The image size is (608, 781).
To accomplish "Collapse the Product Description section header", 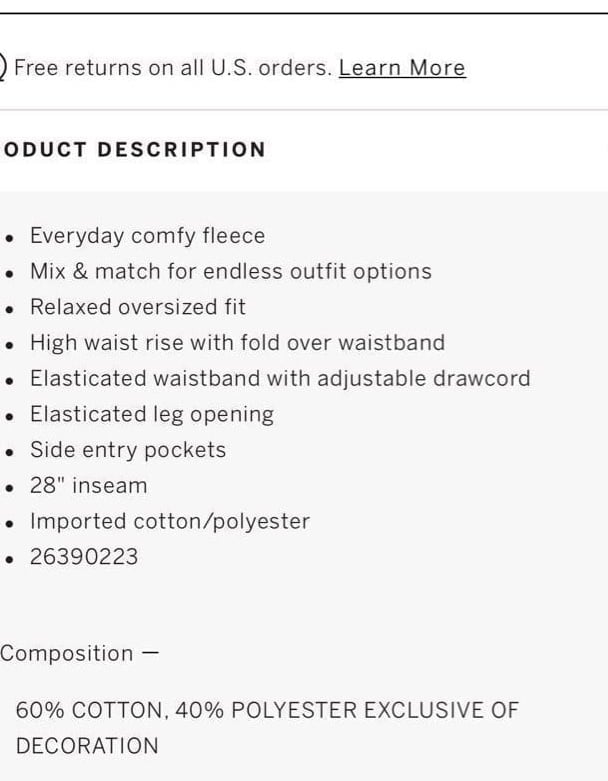I will click(133, 150).
